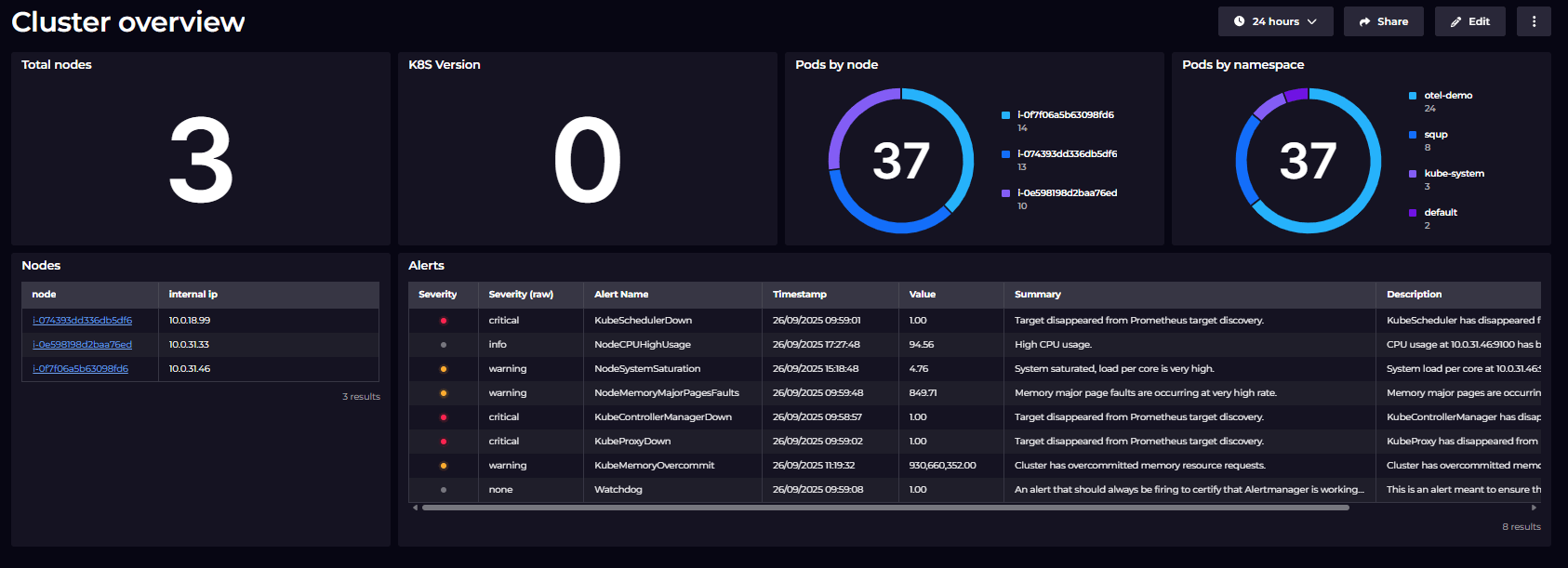Image resolution: width=1568 pixels, height=568 pixels.
Task: Click the Share button
Action: point(1383,21)
